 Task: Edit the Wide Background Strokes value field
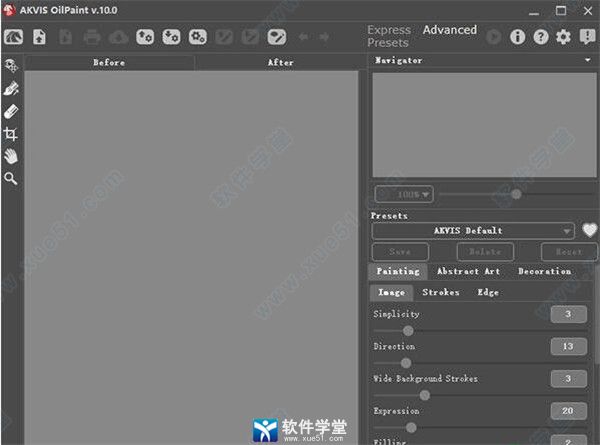(x=569, y=379)
